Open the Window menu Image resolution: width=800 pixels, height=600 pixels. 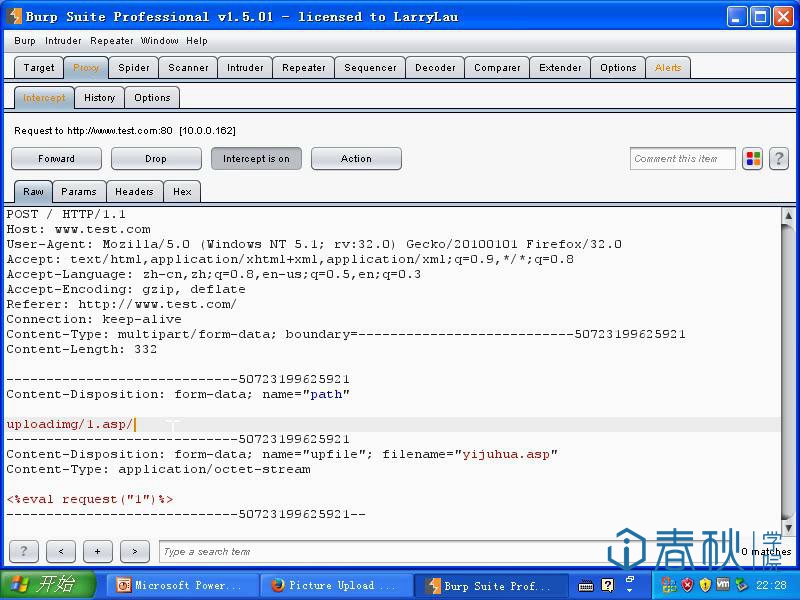pyautogui.click(x=160, y=41)
